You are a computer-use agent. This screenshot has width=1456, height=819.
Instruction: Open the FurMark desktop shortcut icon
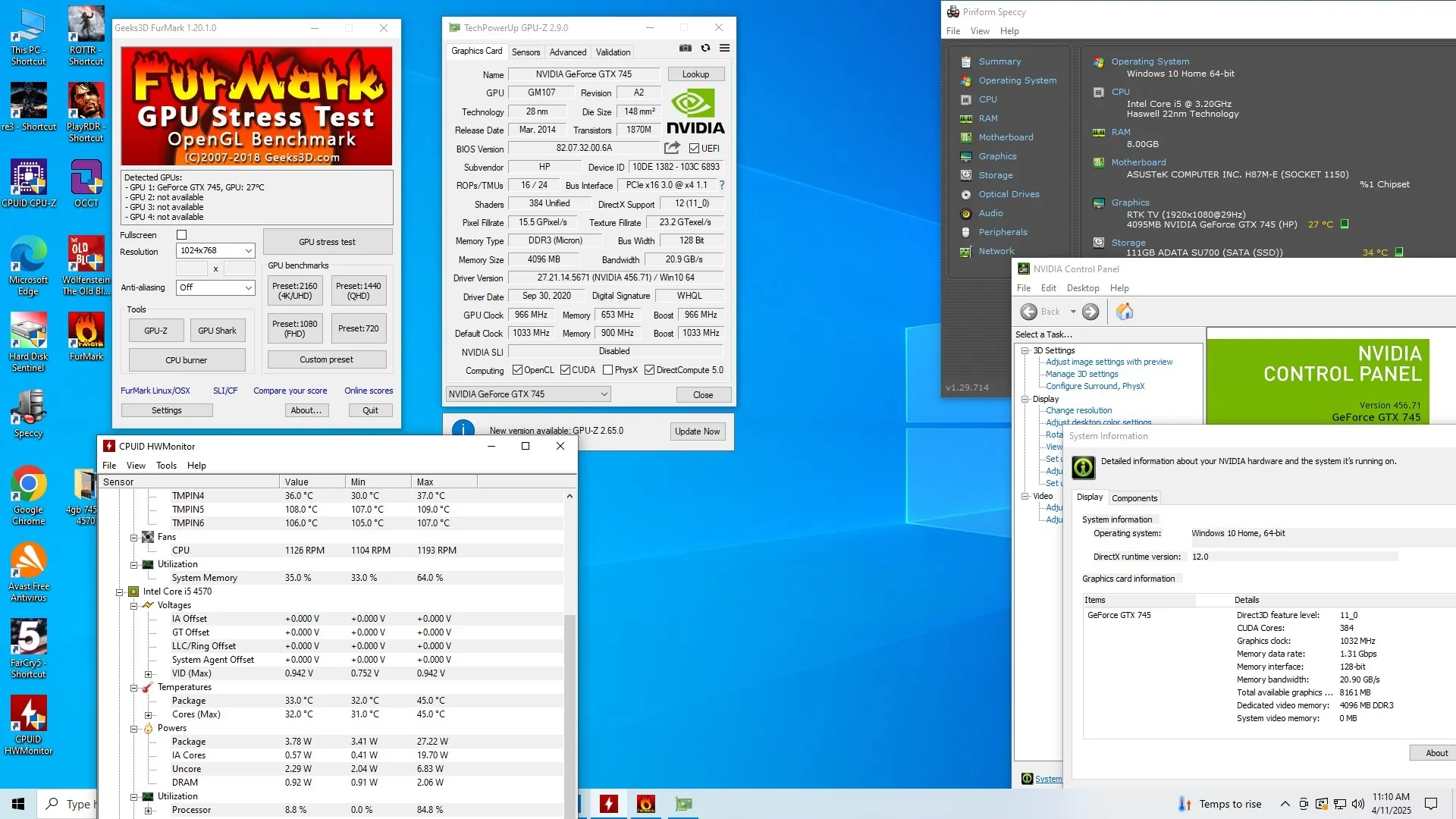(x=86, y=336)
